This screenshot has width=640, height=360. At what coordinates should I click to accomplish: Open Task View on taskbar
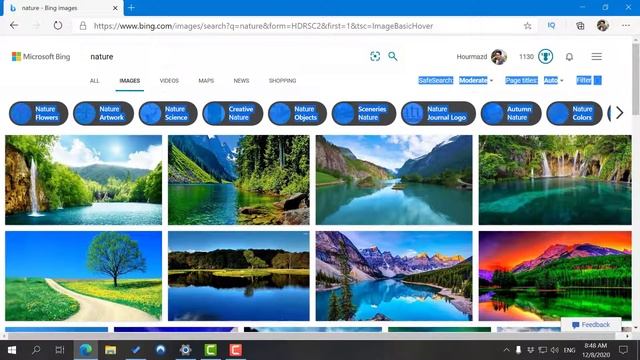coord(60,350)
